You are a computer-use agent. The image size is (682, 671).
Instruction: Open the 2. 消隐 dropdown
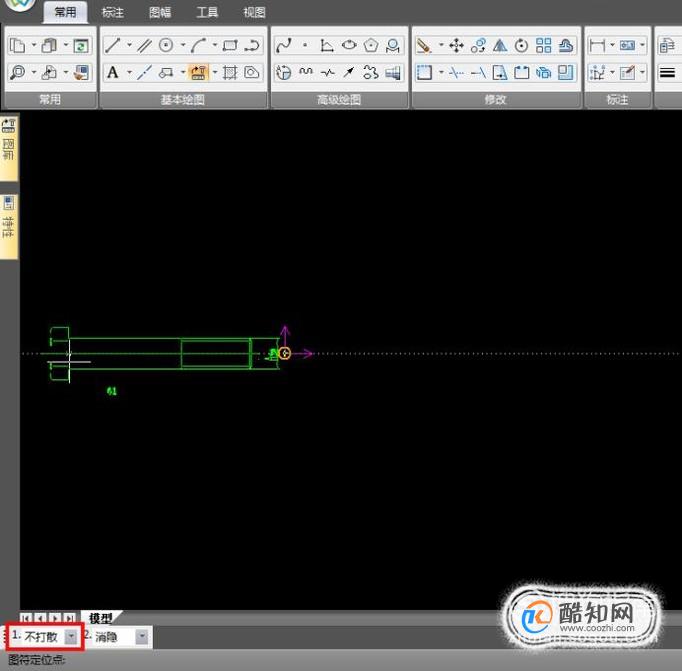pyautogui.click(x=142, y=637)
